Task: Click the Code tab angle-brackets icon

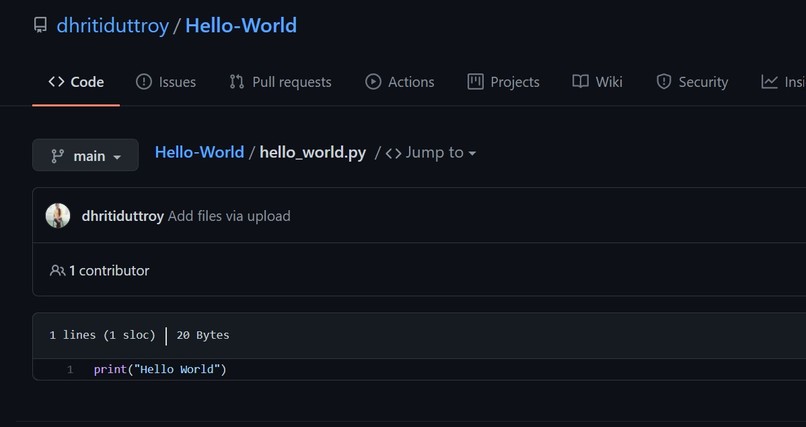Action: pos(56,82)
